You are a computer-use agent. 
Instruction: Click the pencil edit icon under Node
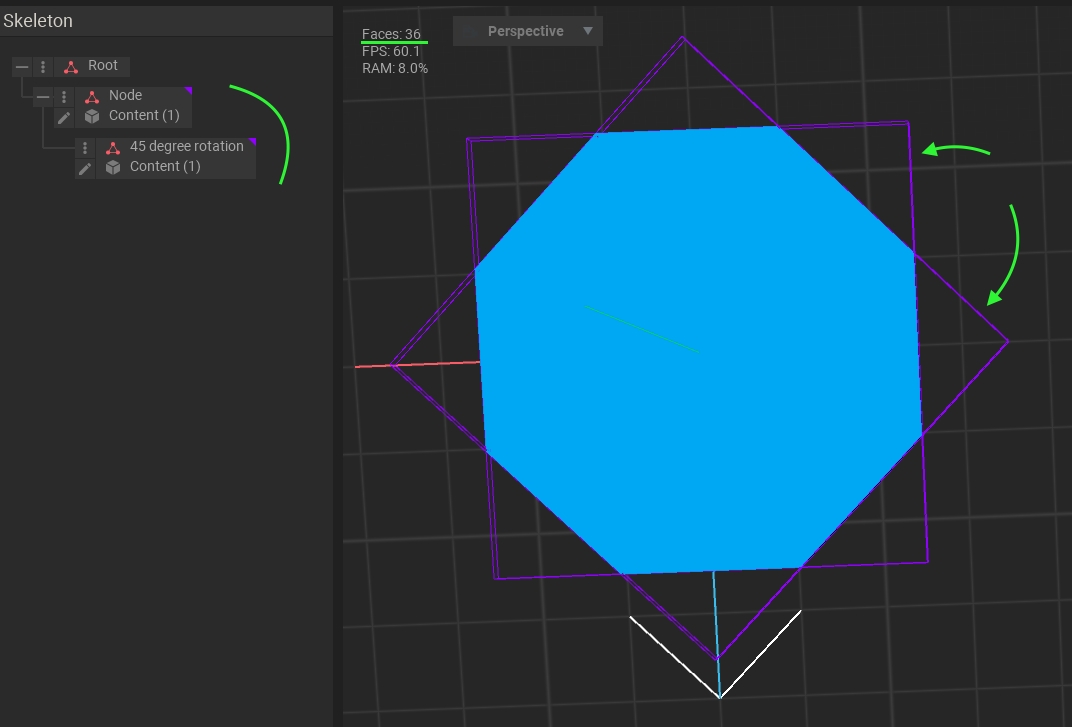(x=64, y=117)
